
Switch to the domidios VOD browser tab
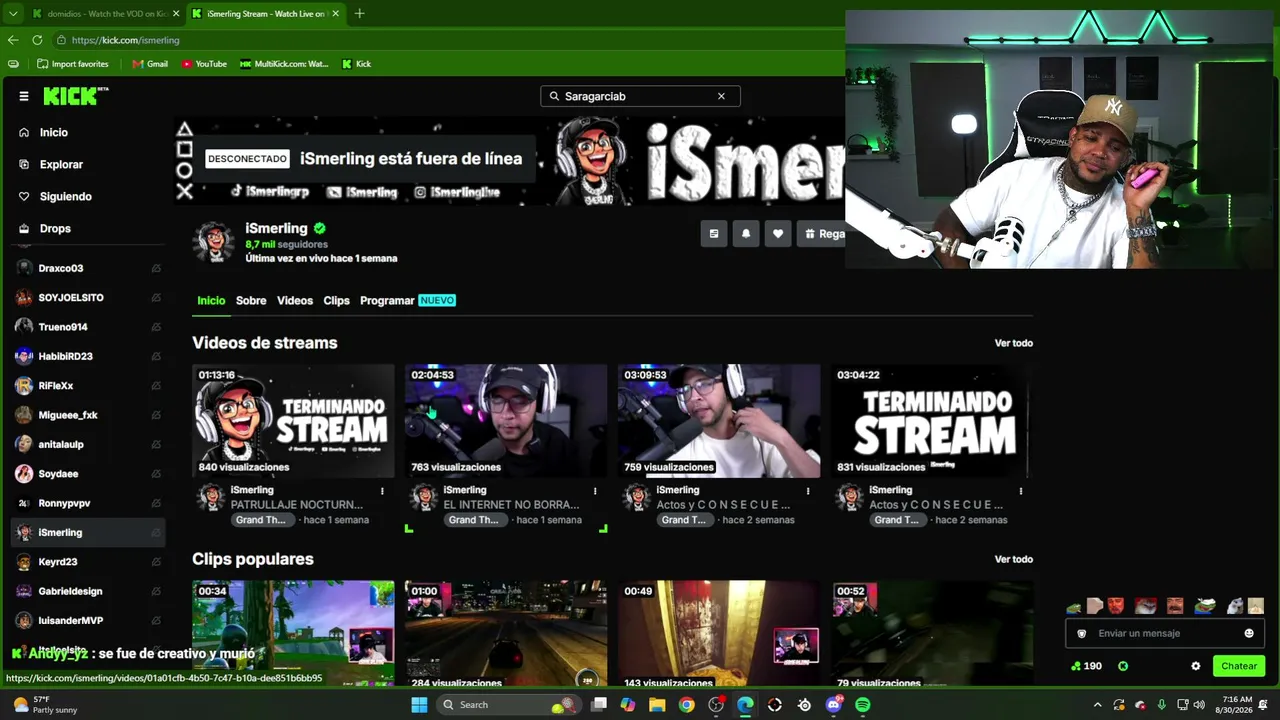pos(104,14)
